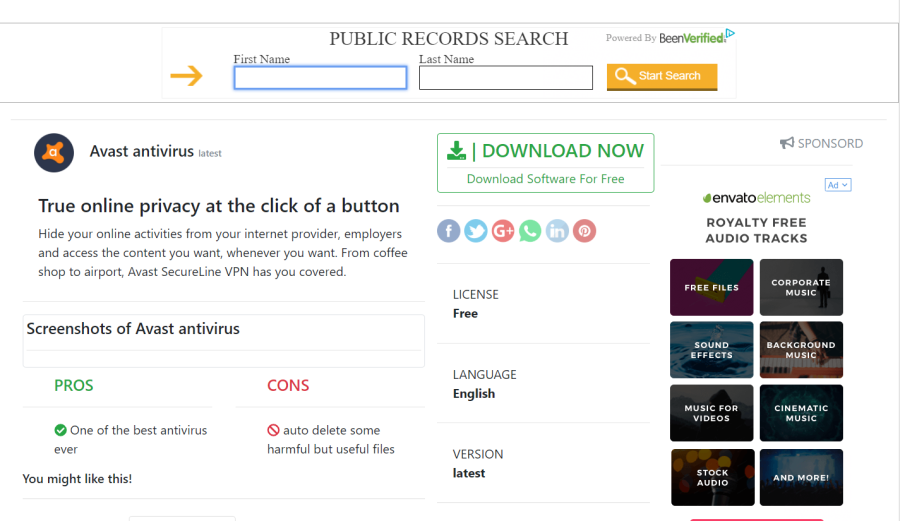Viewport: 900px width, 521px height.
Task: Share on Facebook icon
Action: (x=449, y=231)
